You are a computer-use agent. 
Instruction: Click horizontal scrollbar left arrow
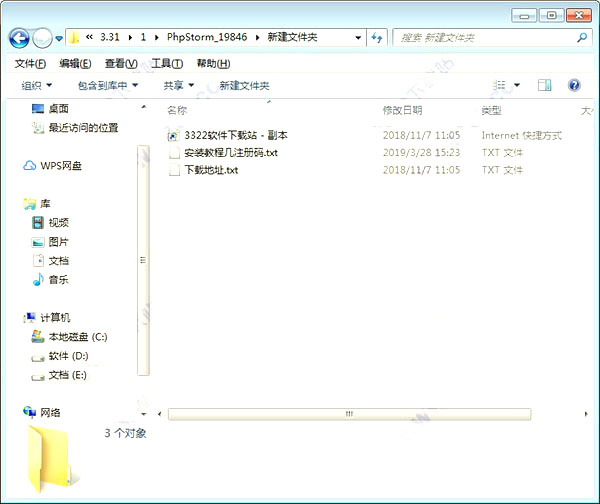point(160,414)
